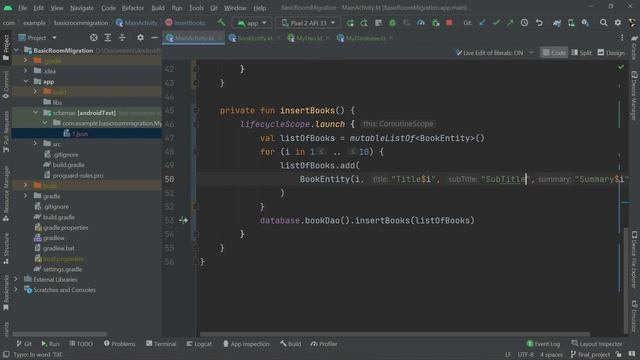The height and width of the screenshot is (360, 640).
Task: Collapse the BasicRoomMigration root node
Action: [x=16, y=50]
